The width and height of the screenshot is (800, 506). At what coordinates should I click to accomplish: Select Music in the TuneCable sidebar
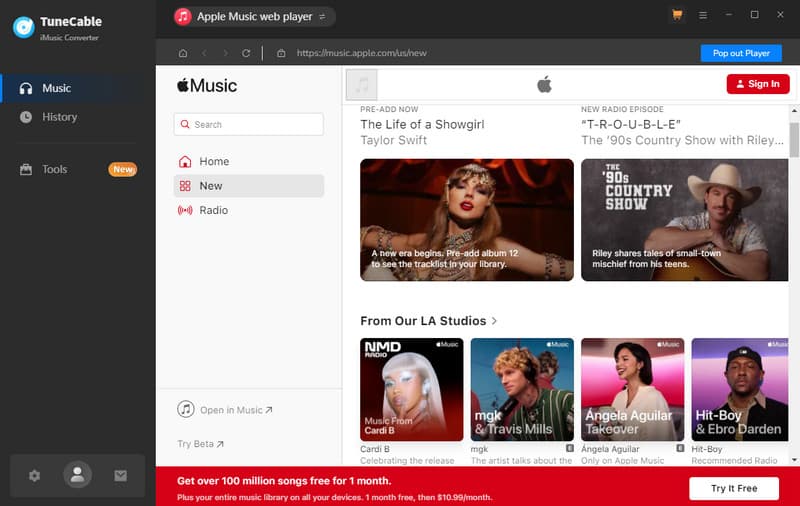click(x=78, y=88)
